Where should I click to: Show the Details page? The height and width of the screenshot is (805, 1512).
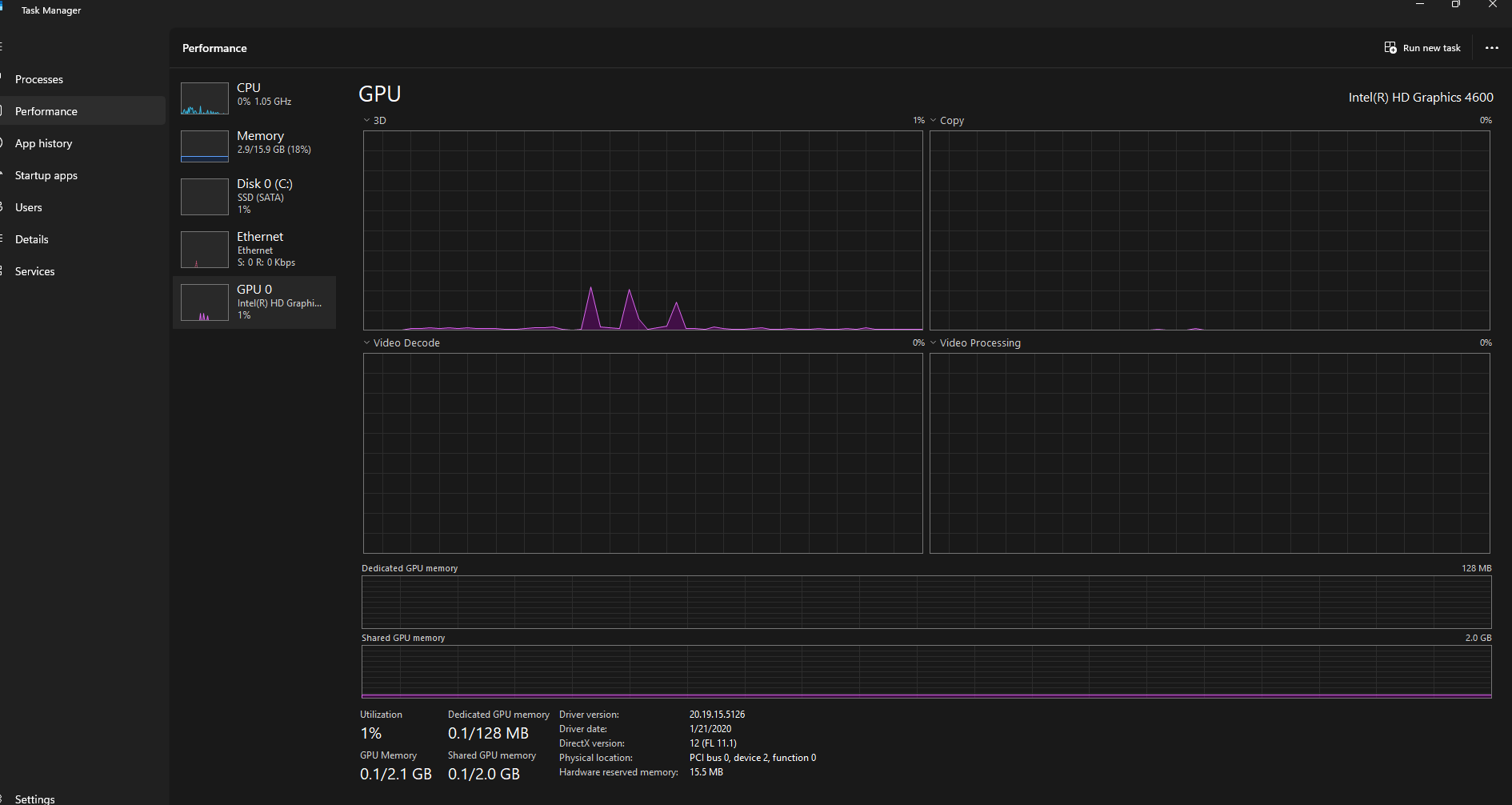click(32, 239)
